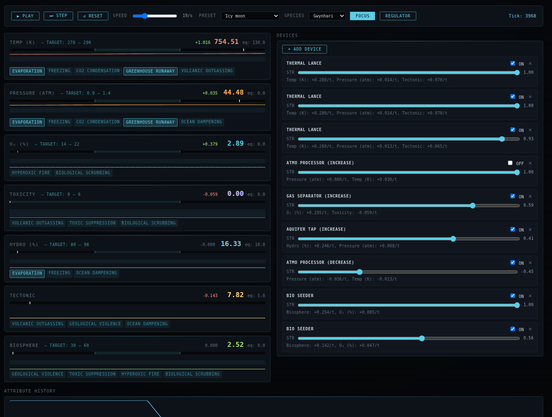This screenshot has height=417, width=552.
Task: Click Volcanic Outgassing tag in the Temp panel
Action: click(x=207, y=71)
